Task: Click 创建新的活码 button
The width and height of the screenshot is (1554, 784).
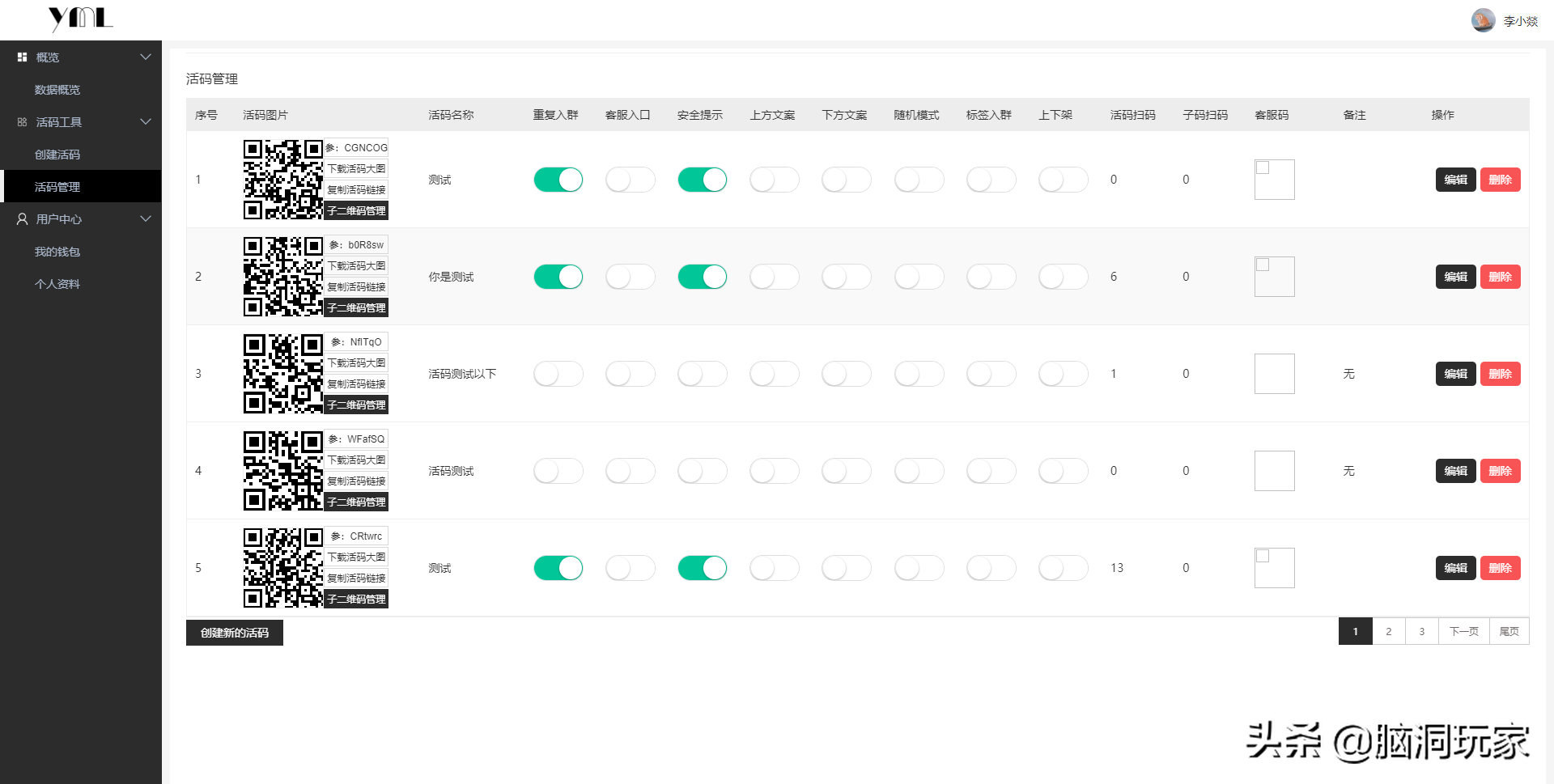Action: click(x=235, y=633)
